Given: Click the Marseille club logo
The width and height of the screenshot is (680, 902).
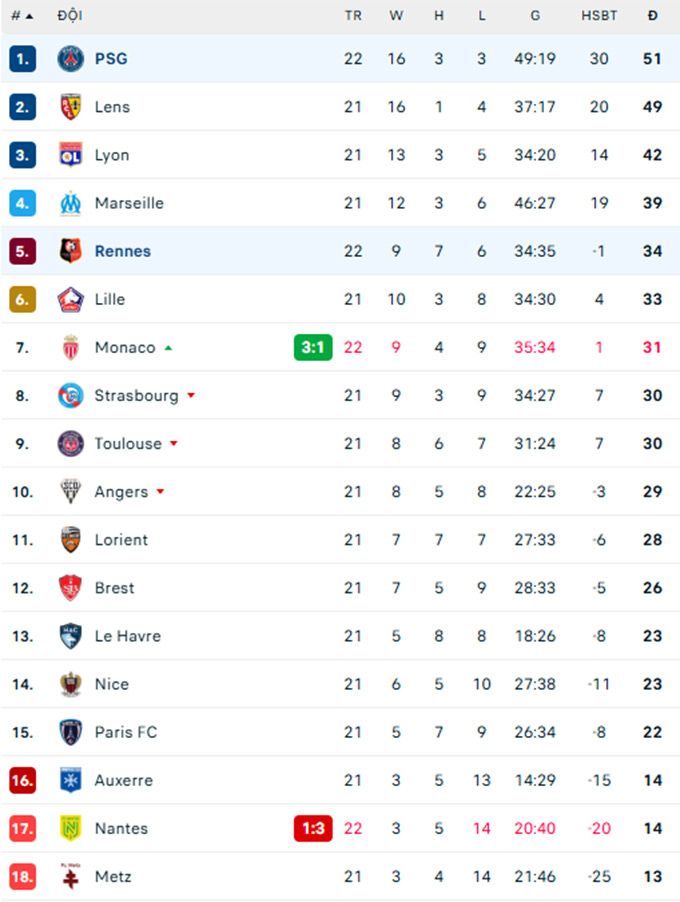Looking at the screenshot, I should pos(71,203).
